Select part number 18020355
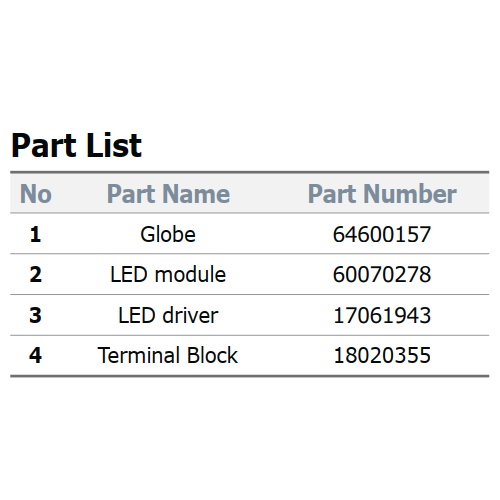 click(382, 355)
